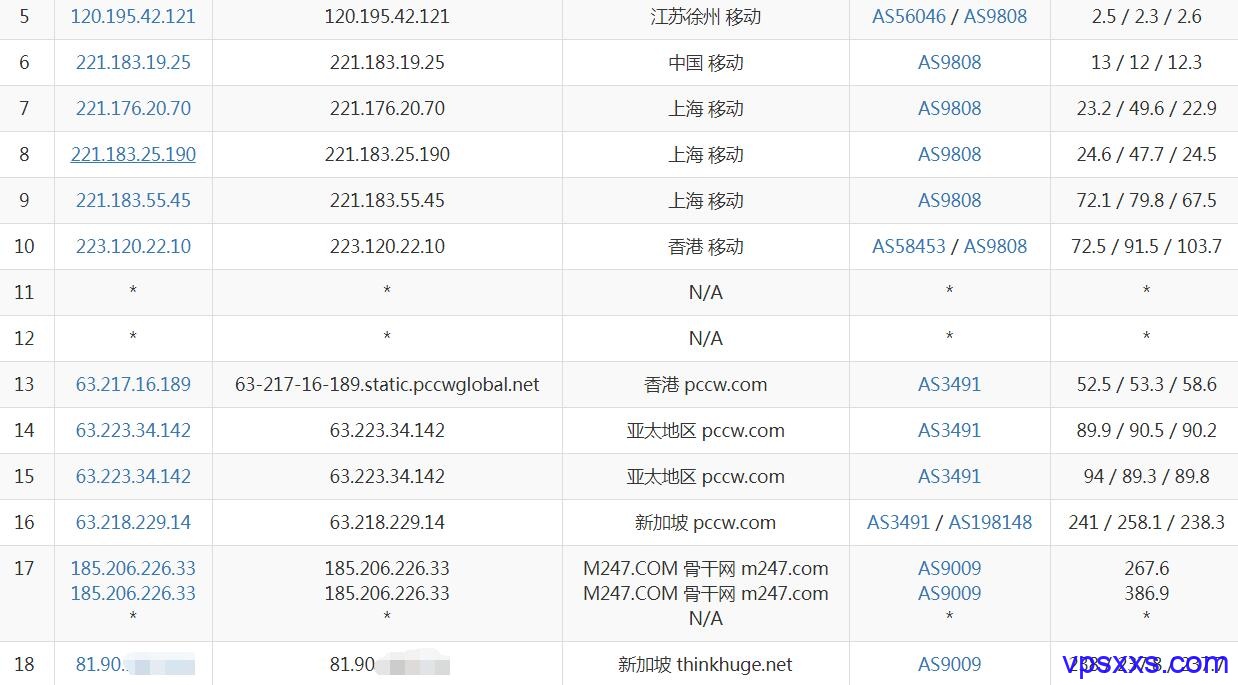Open the AS198148 ASN link
The height and width of the screenshot is (685, 1238).
coord(990,522)
